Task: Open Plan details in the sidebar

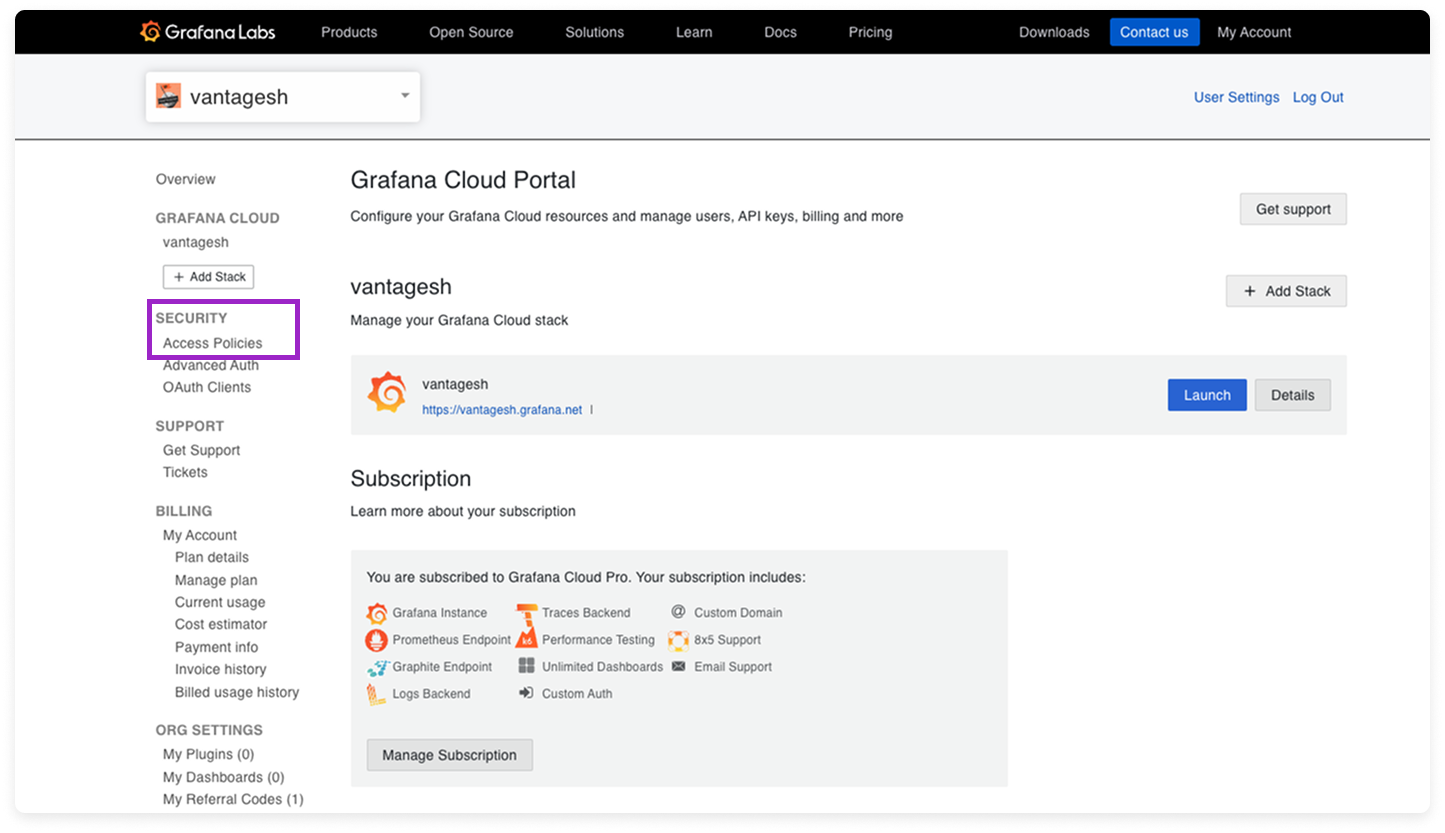Action: (212, 557)
